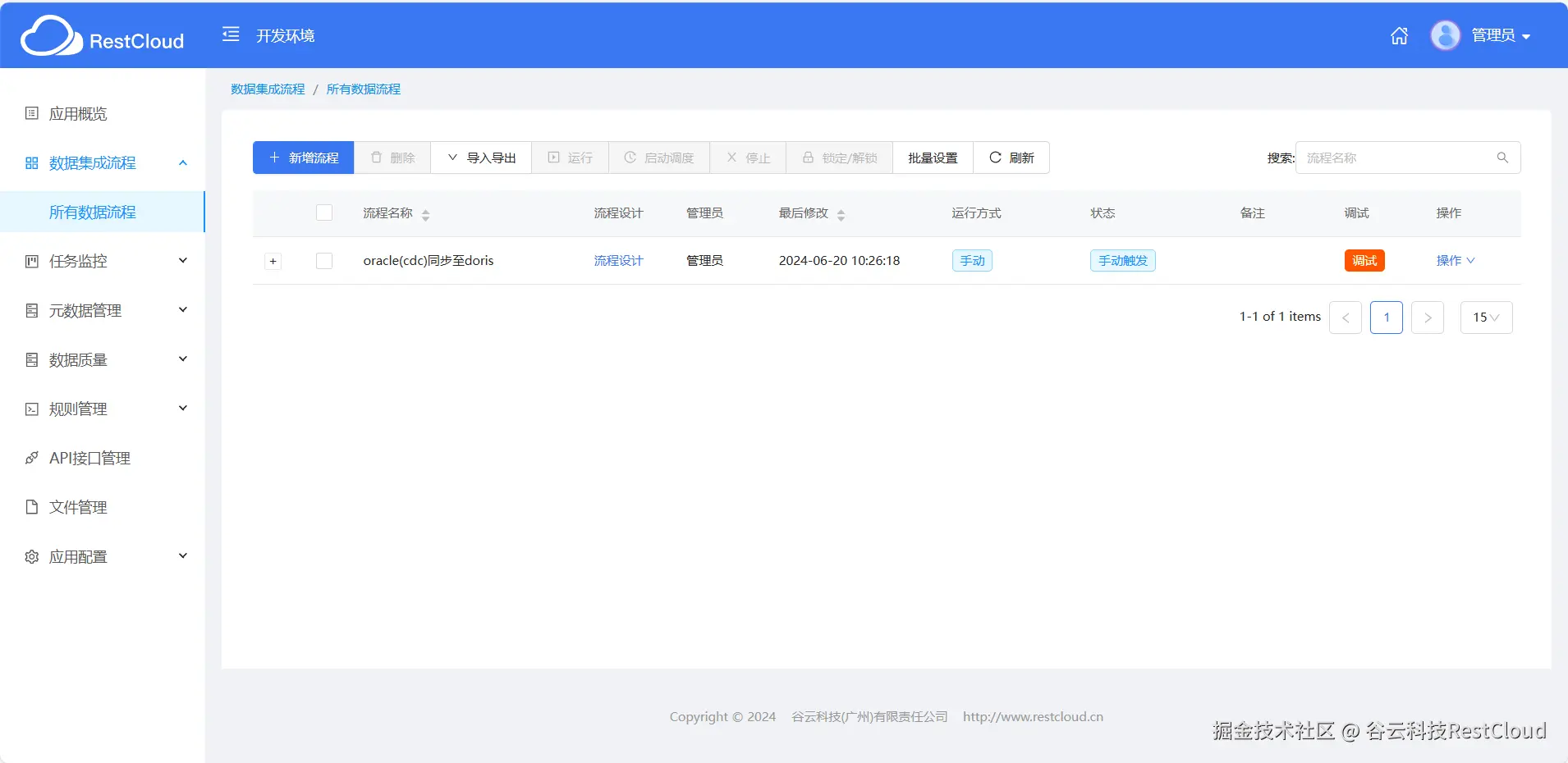
Task: Collapse the sidebar with the menu-fold icon
Action: pyautogui.click(x=231, y=34)
